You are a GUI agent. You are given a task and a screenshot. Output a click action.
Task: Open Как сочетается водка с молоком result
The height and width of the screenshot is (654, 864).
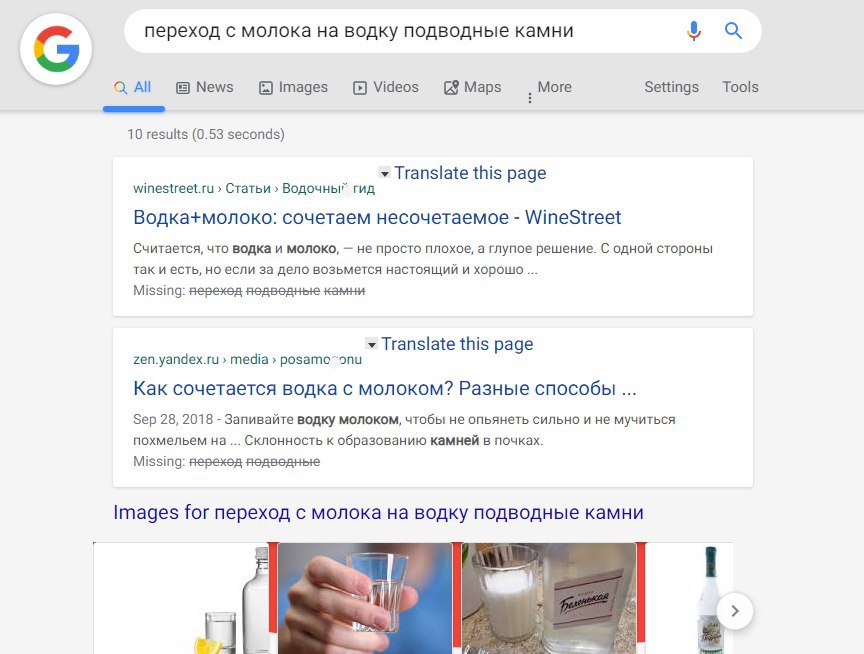pos(385,388)
